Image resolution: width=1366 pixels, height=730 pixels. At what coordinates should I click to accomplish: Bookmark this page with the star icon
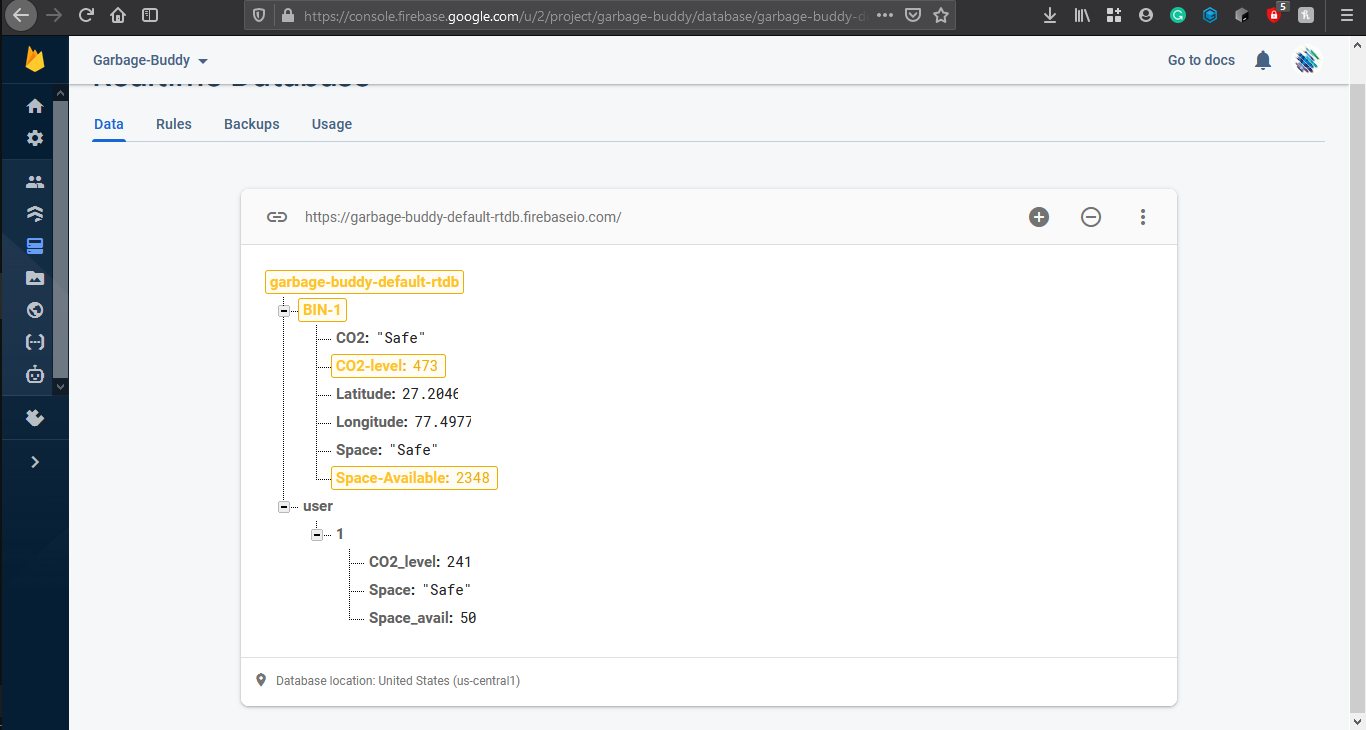point(941,15)
